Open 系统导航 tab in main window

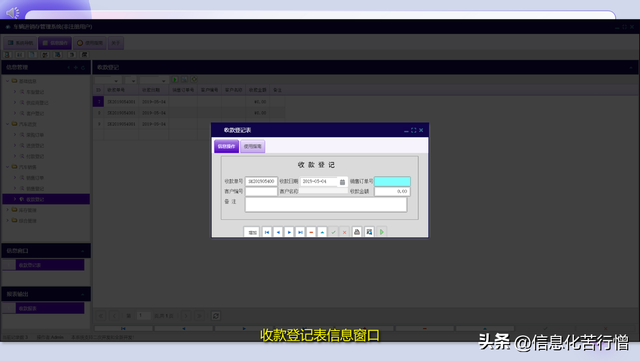pos(21,43)
